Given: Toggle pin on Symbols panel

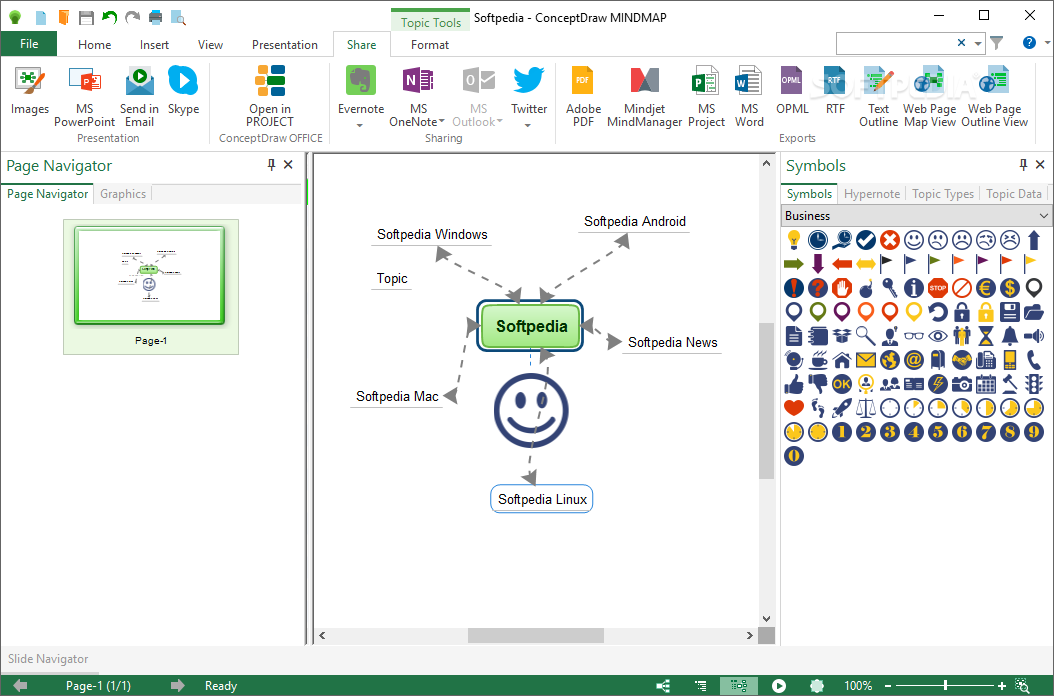Looking at the screenshot, I should pos(1023,165).
